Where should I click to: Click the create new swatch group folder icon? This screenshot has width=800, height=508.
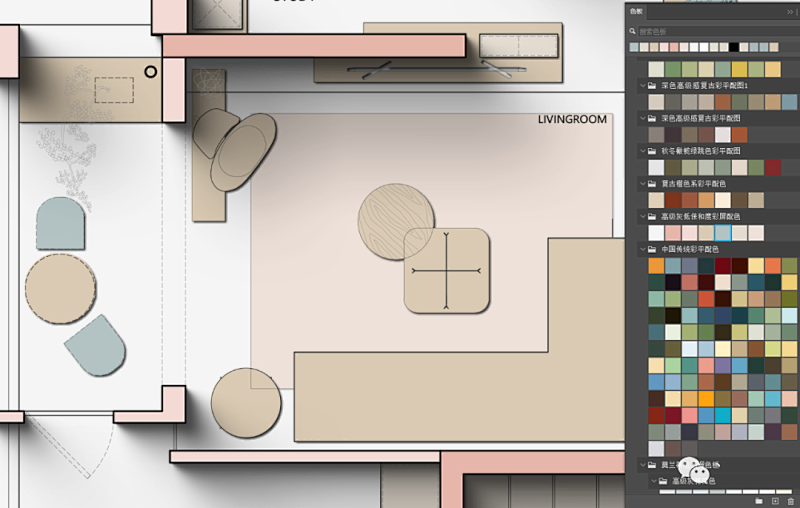[x=759, y=500]
